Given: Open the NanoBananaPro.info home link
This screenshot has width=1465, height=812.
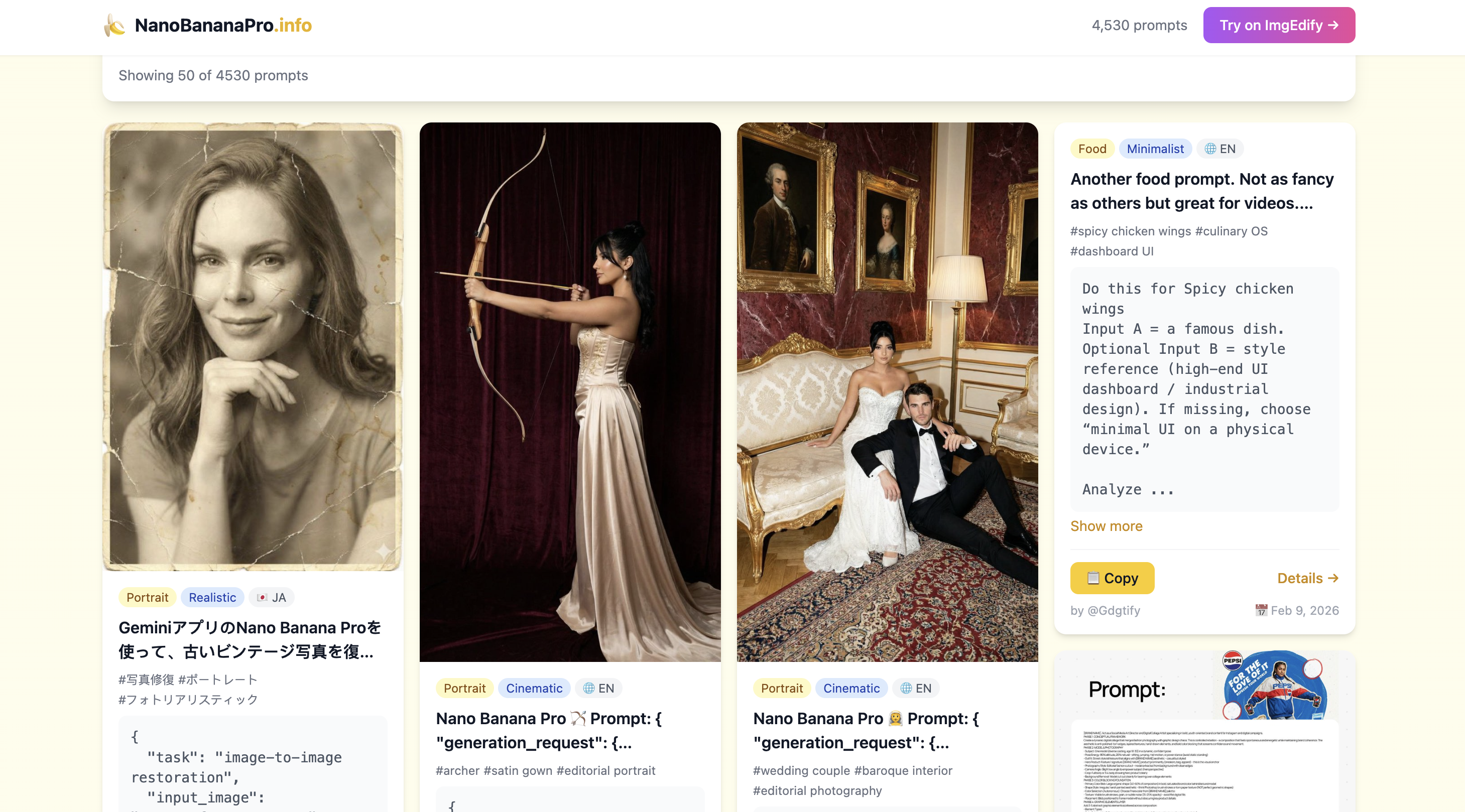Looking at the screenshot, I should coord(223,25).
